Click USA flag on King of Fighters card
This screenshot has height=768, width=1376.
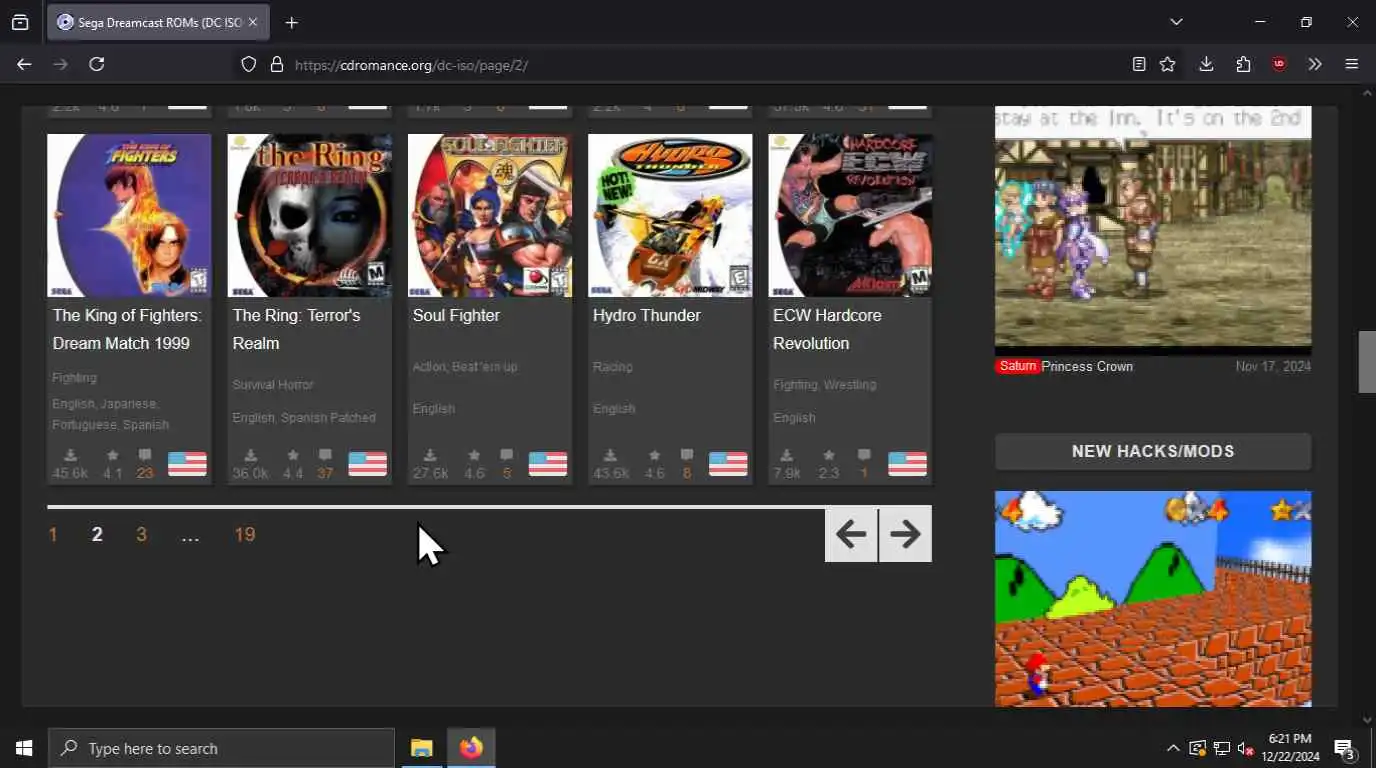tap(187, 464)
